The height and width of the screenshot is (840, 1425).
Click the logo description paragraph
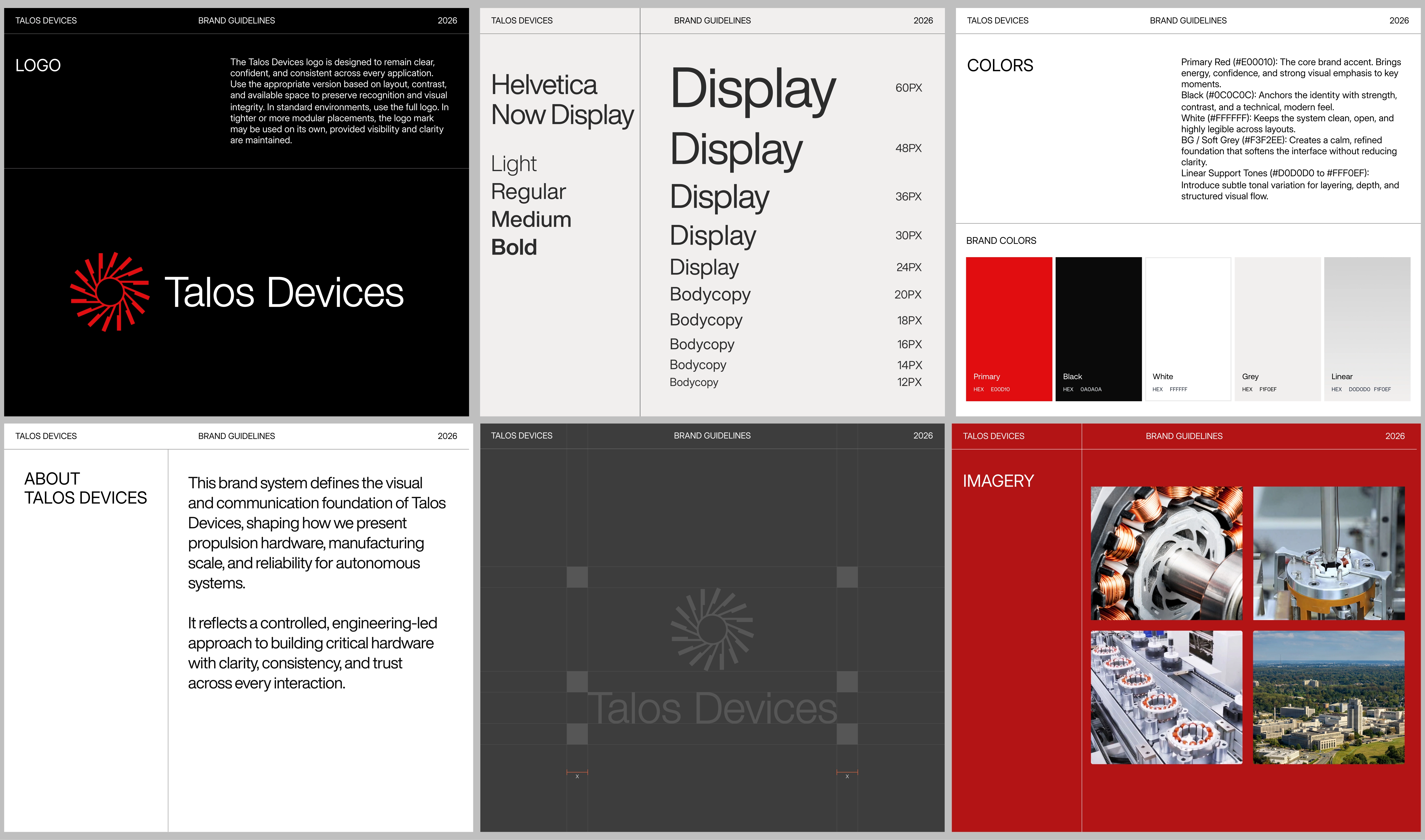(339, 101)
